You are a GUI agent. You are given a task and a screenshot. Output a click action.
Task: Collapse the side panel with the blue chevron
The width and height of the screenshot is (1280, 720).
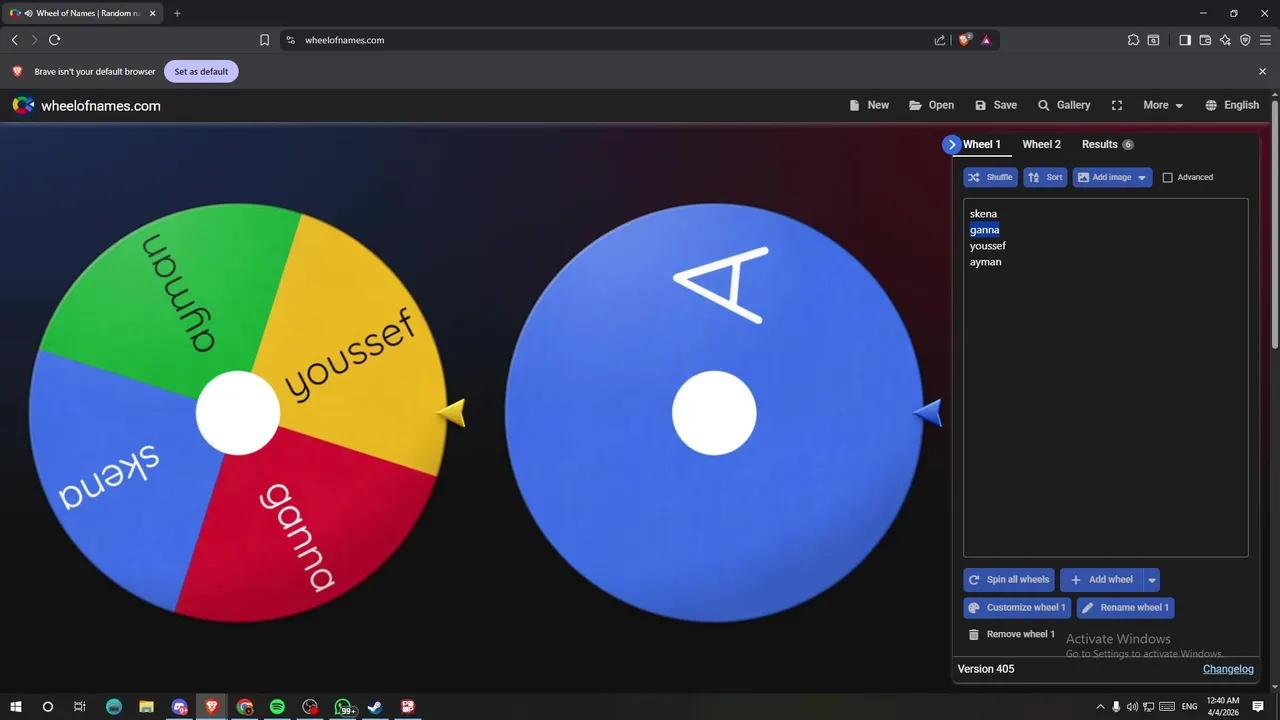(x=951, y=144)
